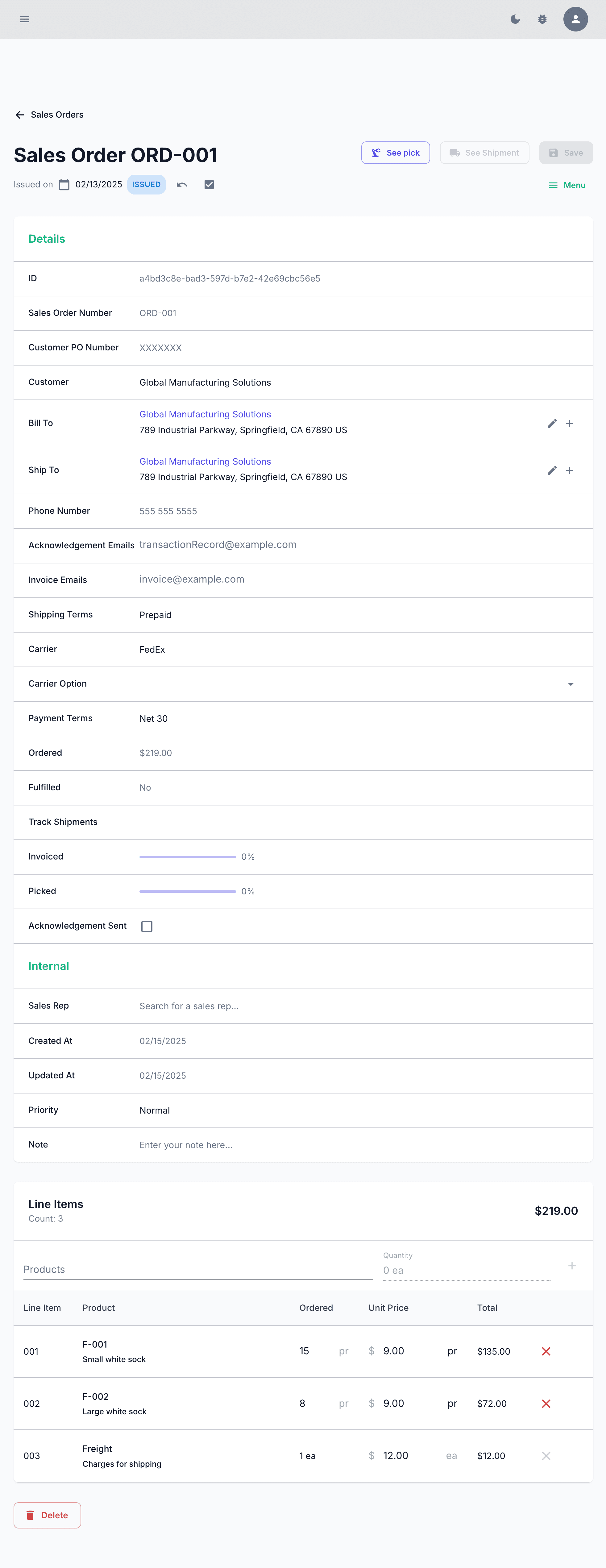Click the Invoice Emails field
The width and height of the screenshot is (606, 1568).
(359, 579)
